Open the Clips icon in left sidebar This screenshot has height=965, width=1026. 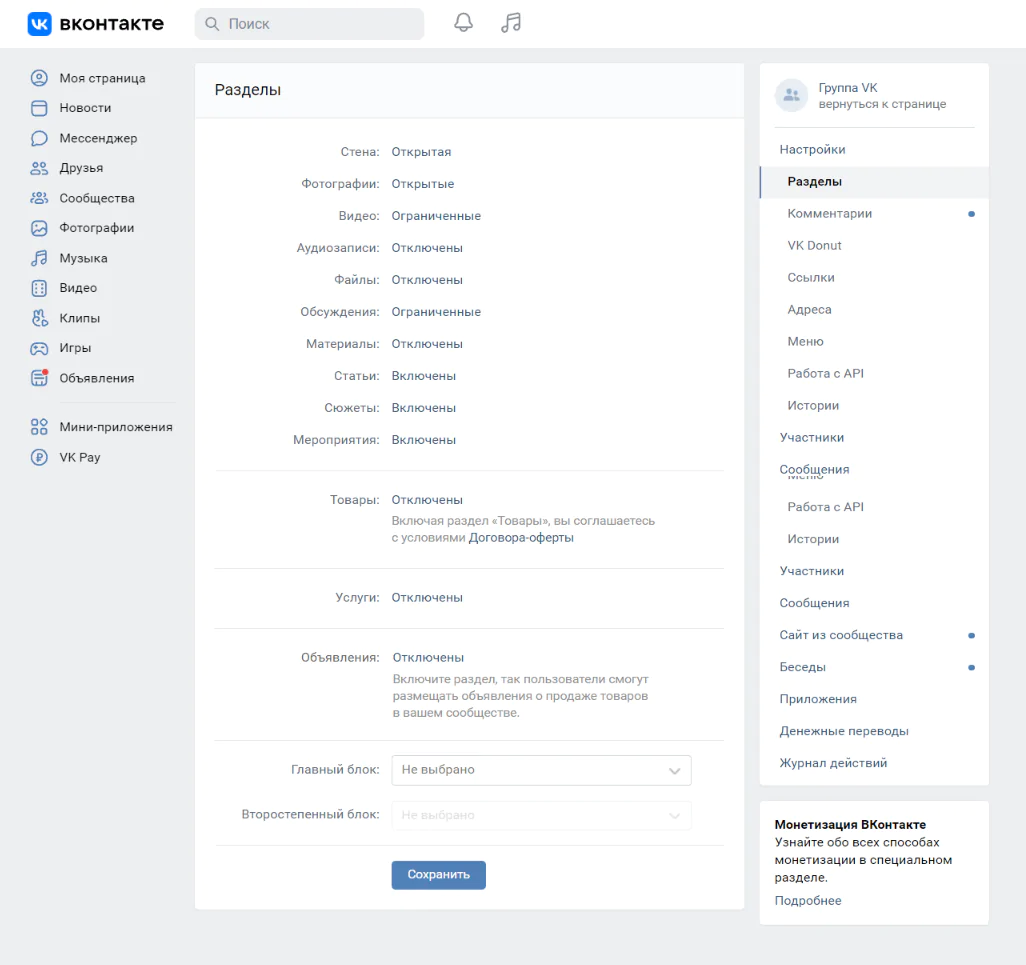click(x=39, y=318)
